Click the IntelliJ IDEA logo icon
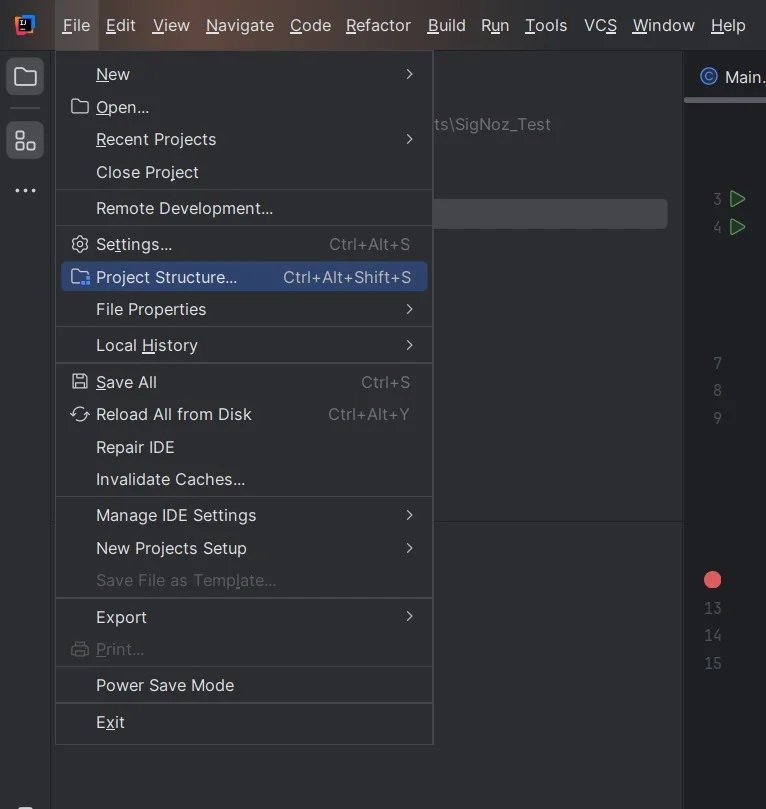Image resolution: width=766 pixels, height=809 pixels. pyautogui.click(x=25, y=25)
